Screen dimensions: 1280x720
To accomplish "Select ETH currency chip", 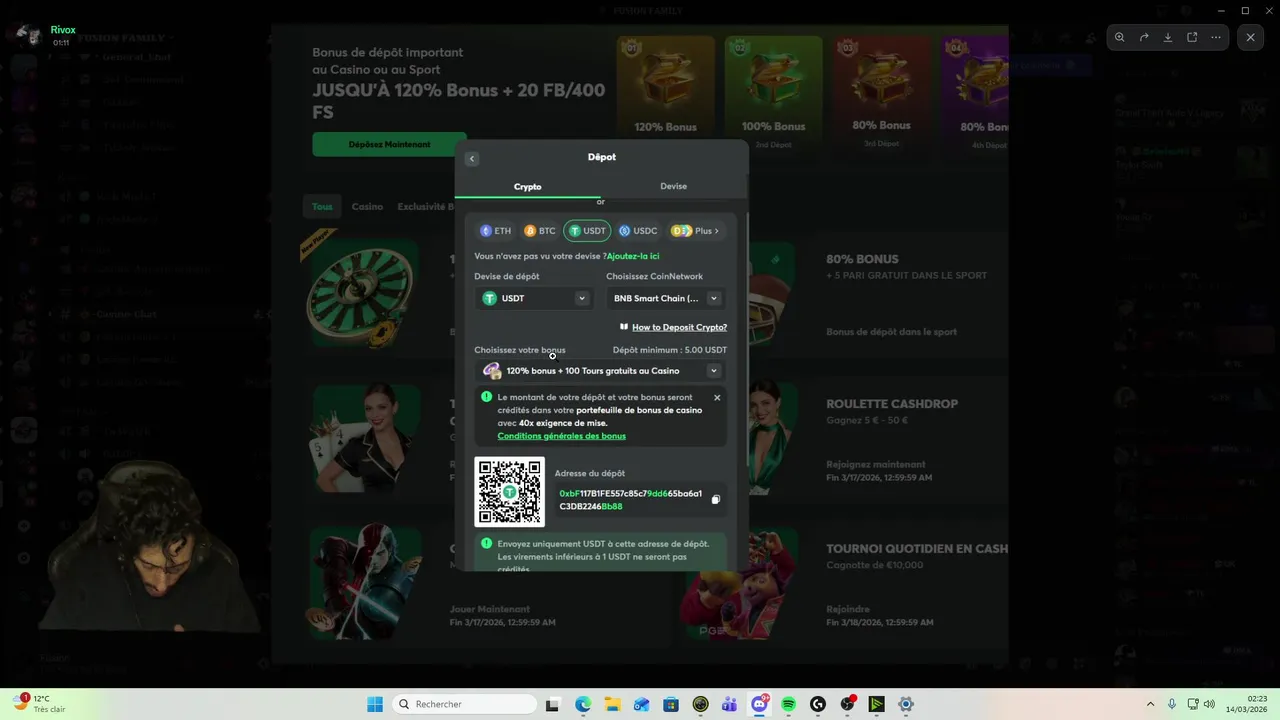I will tap(496, 231).
